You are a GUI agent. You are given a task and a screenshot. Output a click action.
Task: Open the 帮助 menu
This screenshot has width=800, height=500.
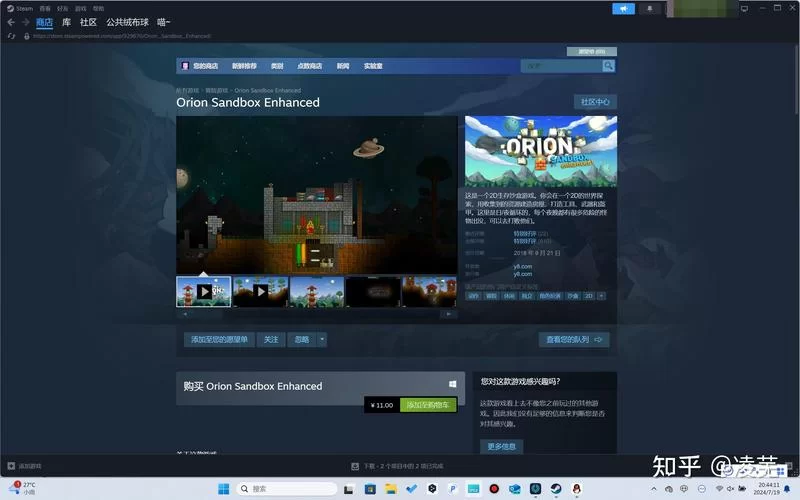[98, 9]
